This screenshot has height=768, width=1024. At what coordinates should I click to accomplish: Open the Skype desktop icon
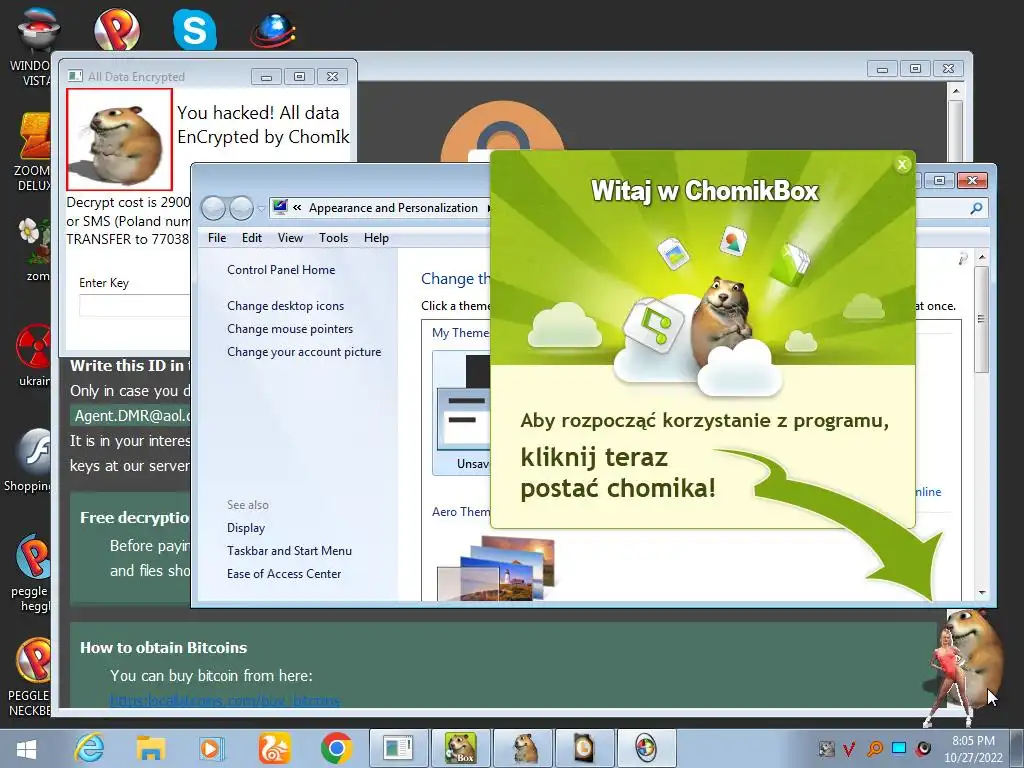point(195,29)
